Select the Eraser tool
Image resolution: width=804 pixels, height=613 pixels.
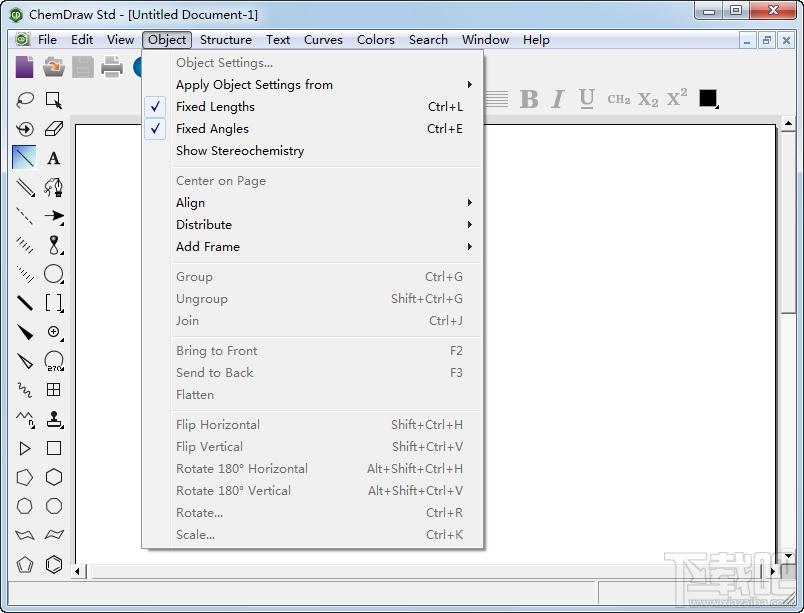53,129
